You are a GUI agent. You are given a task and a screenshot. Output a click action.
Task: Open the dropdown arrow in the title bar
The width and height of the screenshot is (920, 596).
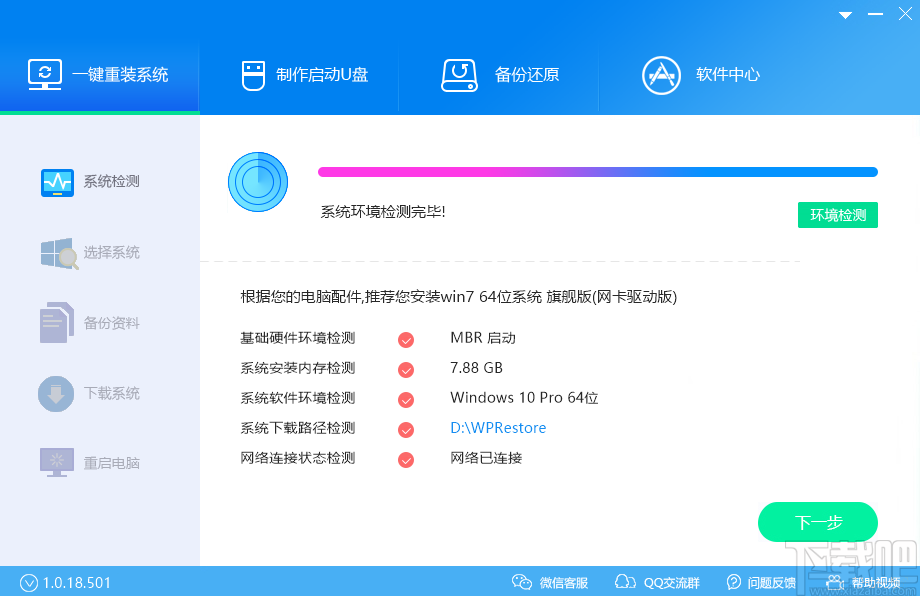[x=844, y=14]
